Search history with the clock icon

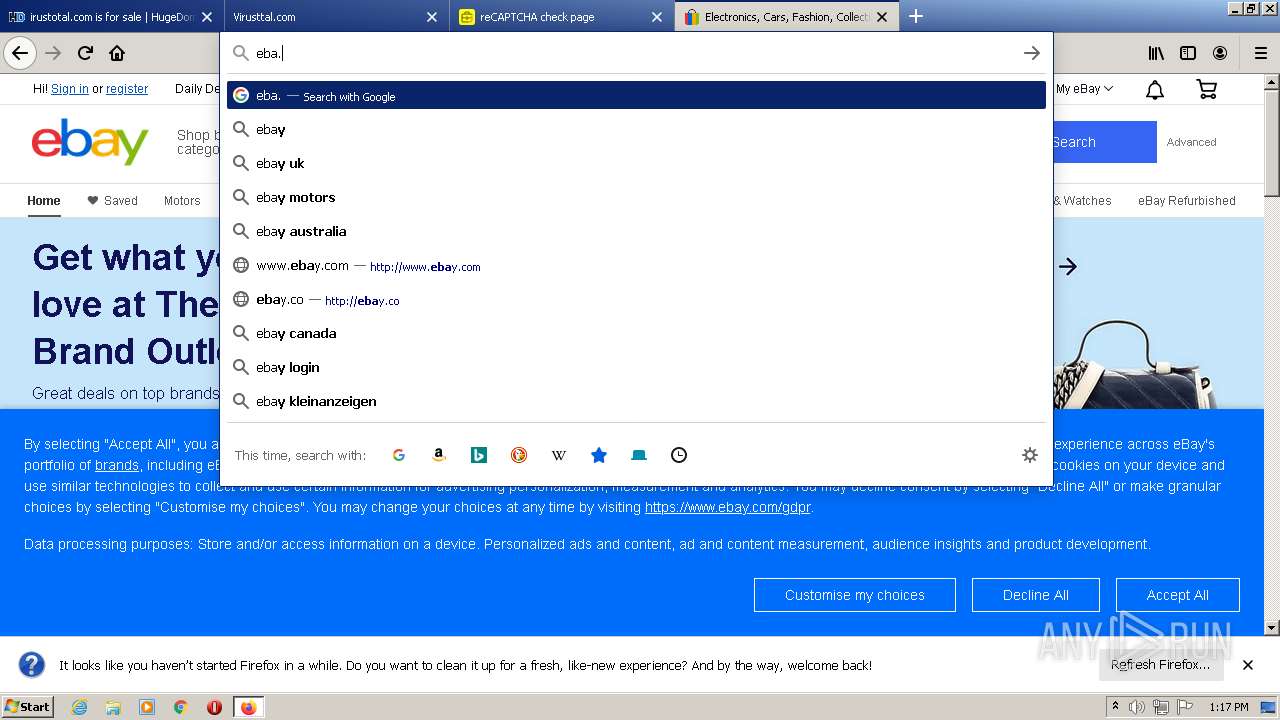pyautogui.click(x=679, y=455)
